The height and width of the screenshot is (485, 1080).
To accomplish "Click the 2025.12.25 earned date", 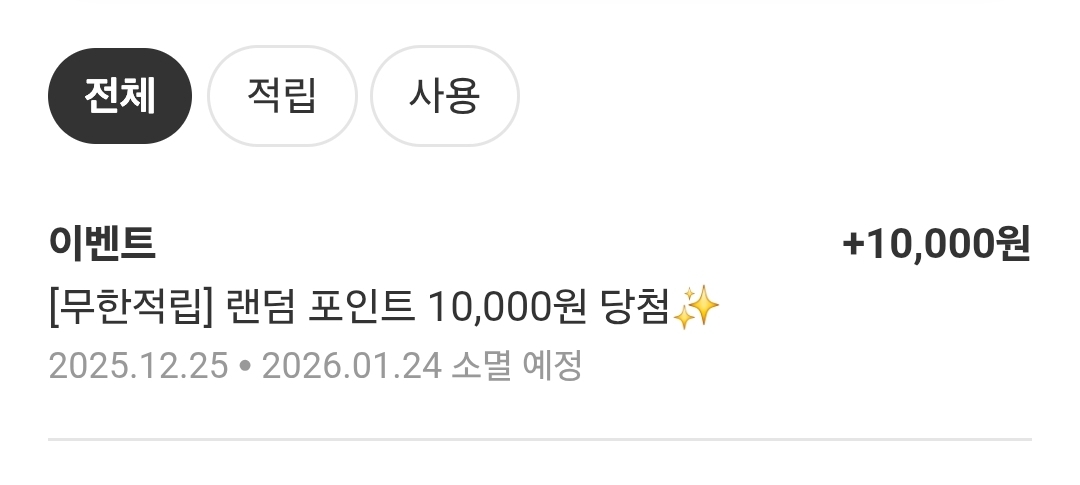I will pyautogui.click(x=138, y=366).
